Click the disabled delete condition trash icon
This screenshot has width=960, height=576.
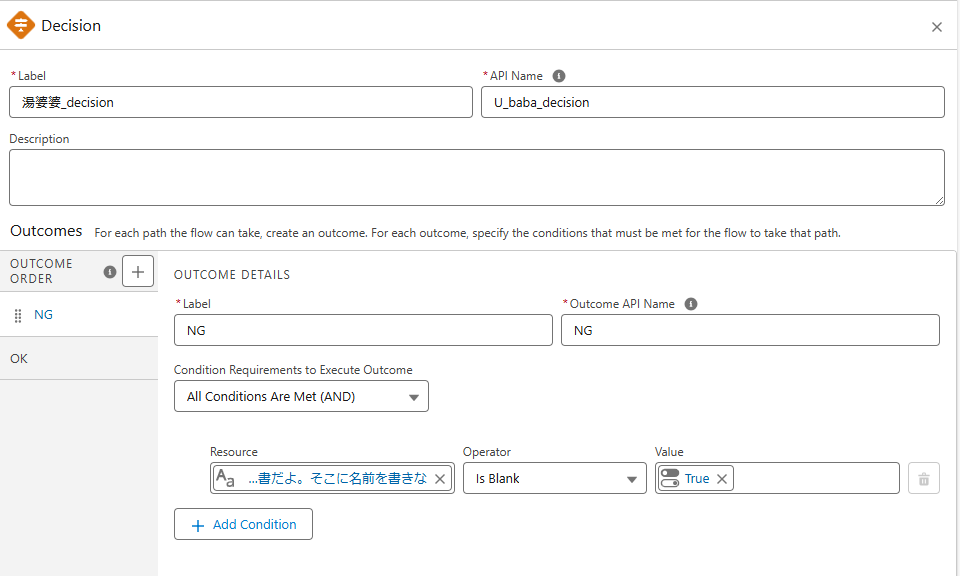pyautogui.click(x=923, y=479)
